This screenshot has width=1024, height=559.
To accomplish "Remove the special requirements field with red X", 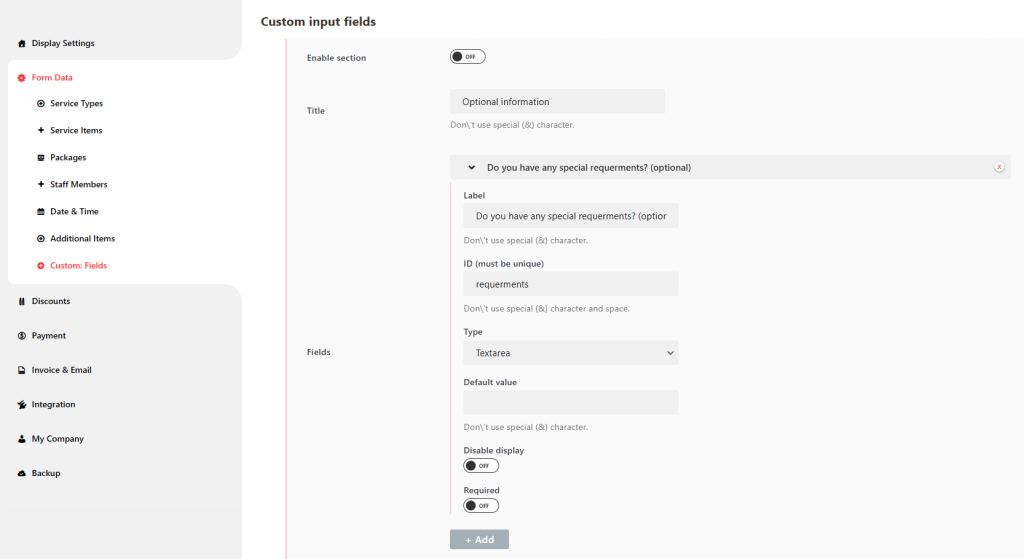I will [x=998, y=167].
